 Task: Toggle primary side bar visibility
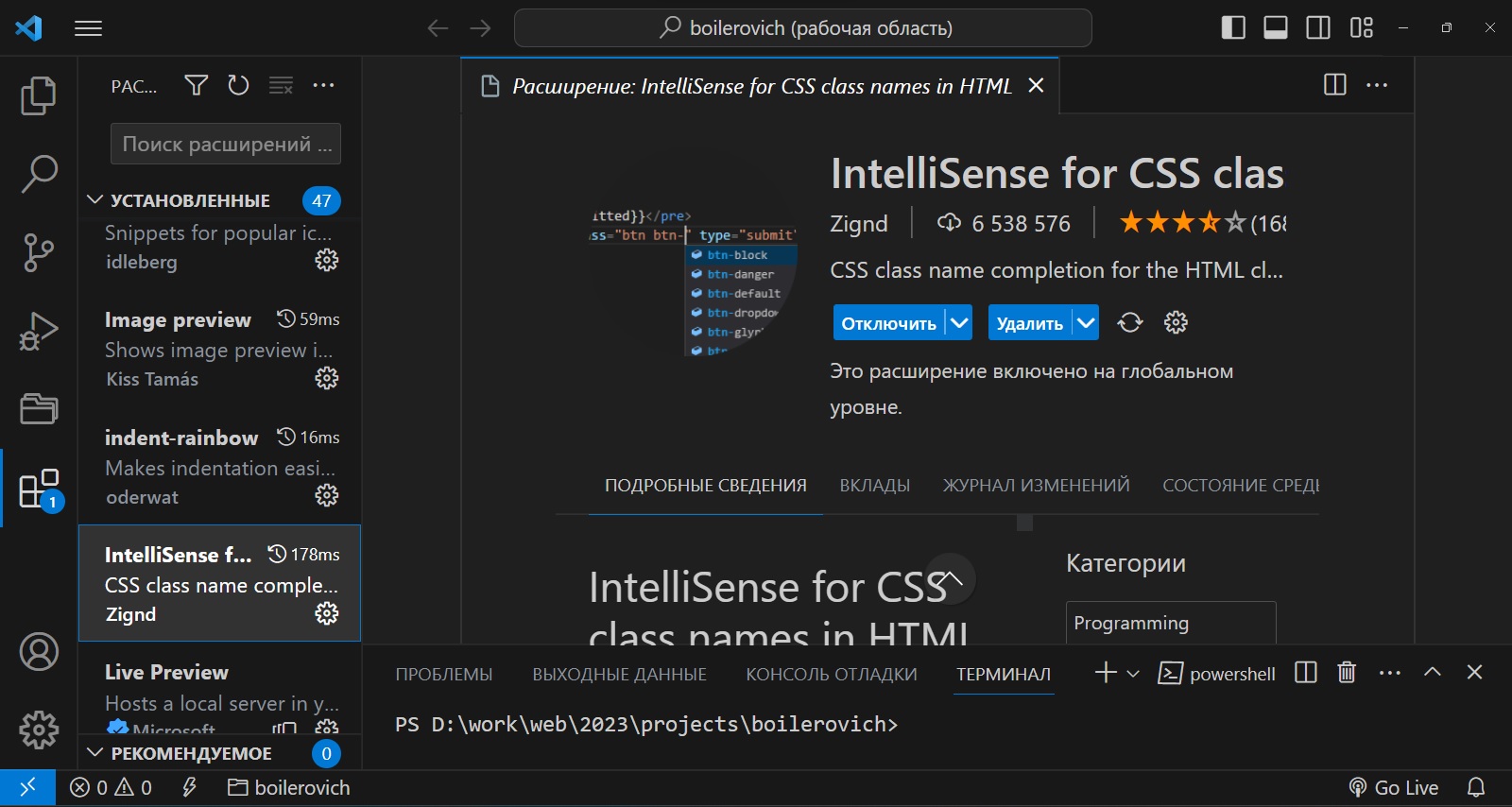1233,28
